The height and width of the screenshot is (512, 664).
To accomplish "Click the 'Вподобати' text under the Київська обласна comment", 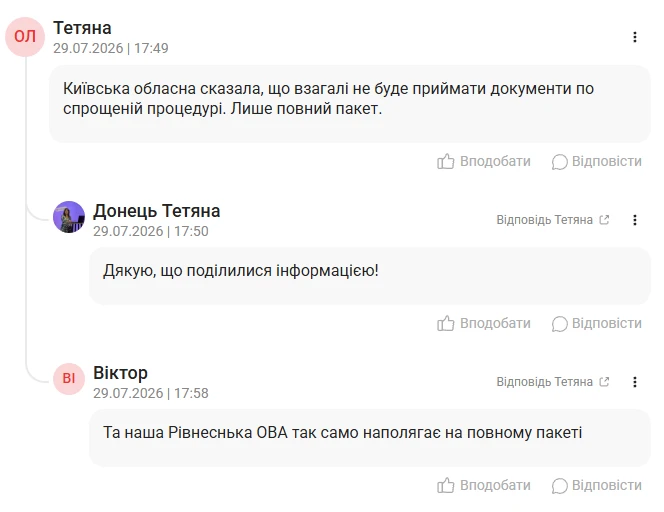I will pyautogui.click(x=495, y=161).
